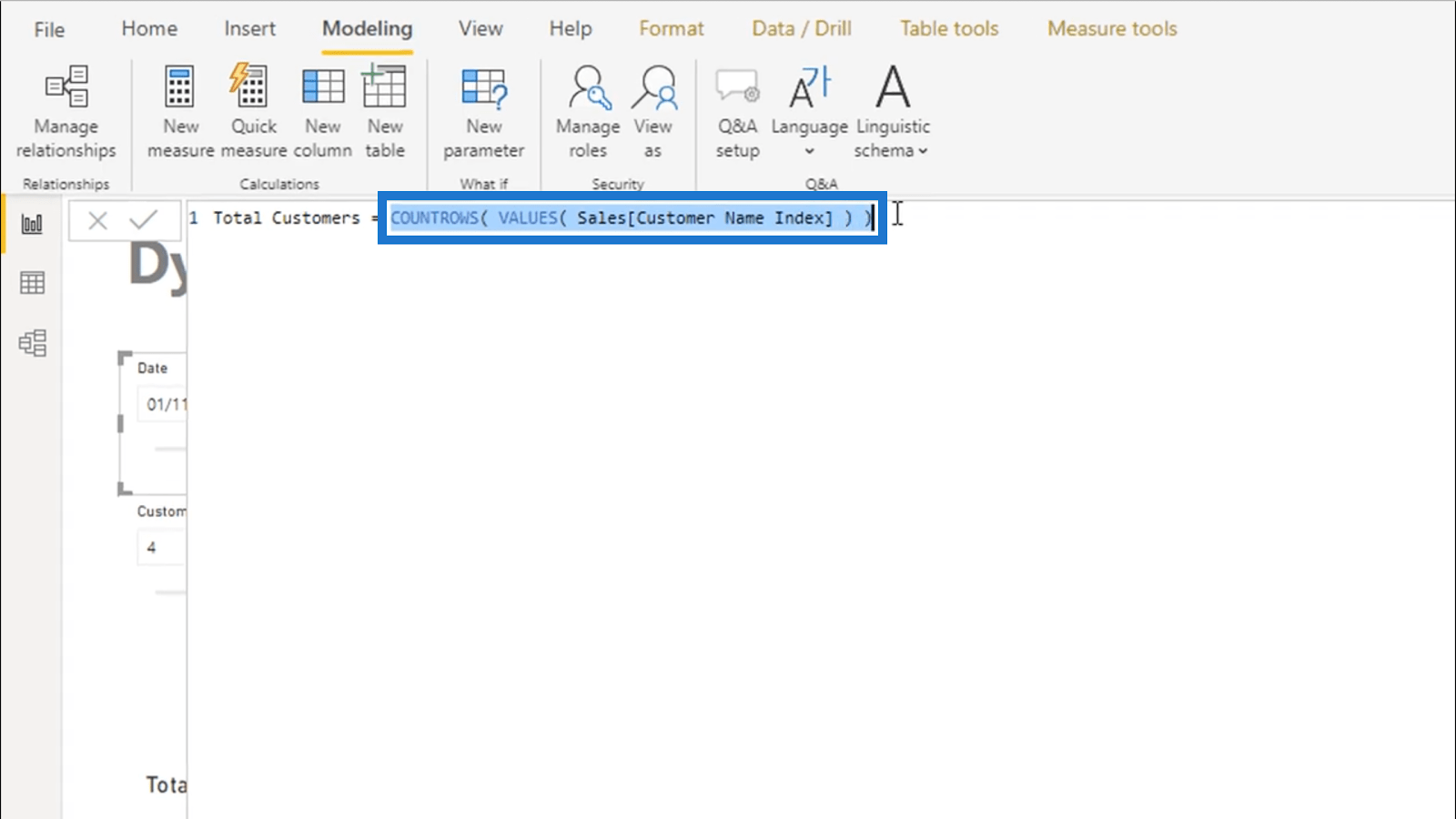Switch to Model view in sidebar
Screen dimensions: 1456x819
[x=32, y=343]
